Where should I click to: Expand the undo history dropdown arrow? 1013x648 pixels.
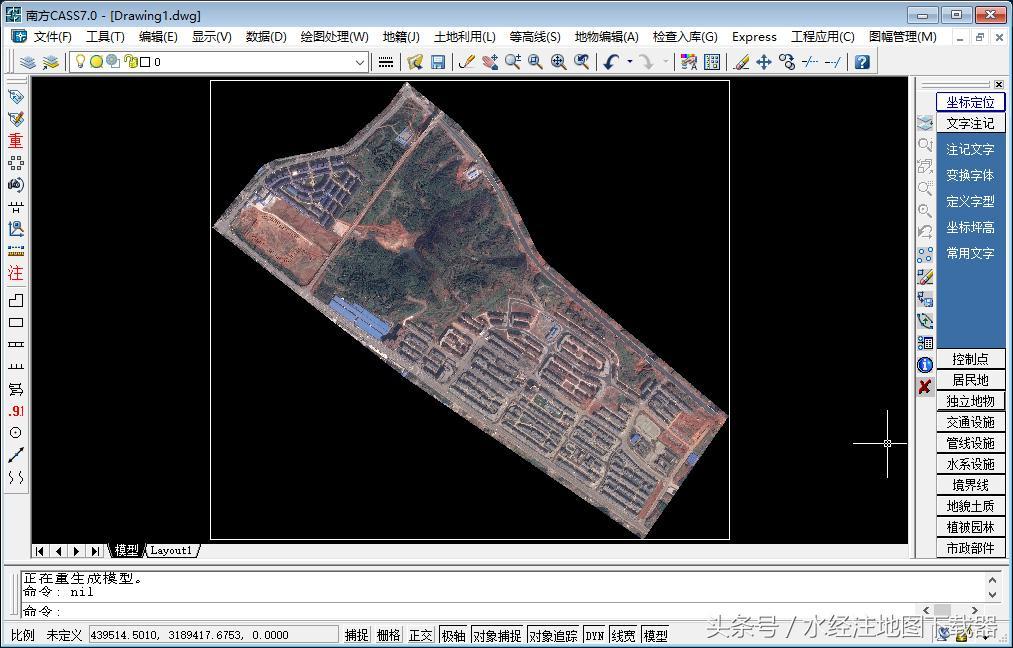tap(630, 62)
